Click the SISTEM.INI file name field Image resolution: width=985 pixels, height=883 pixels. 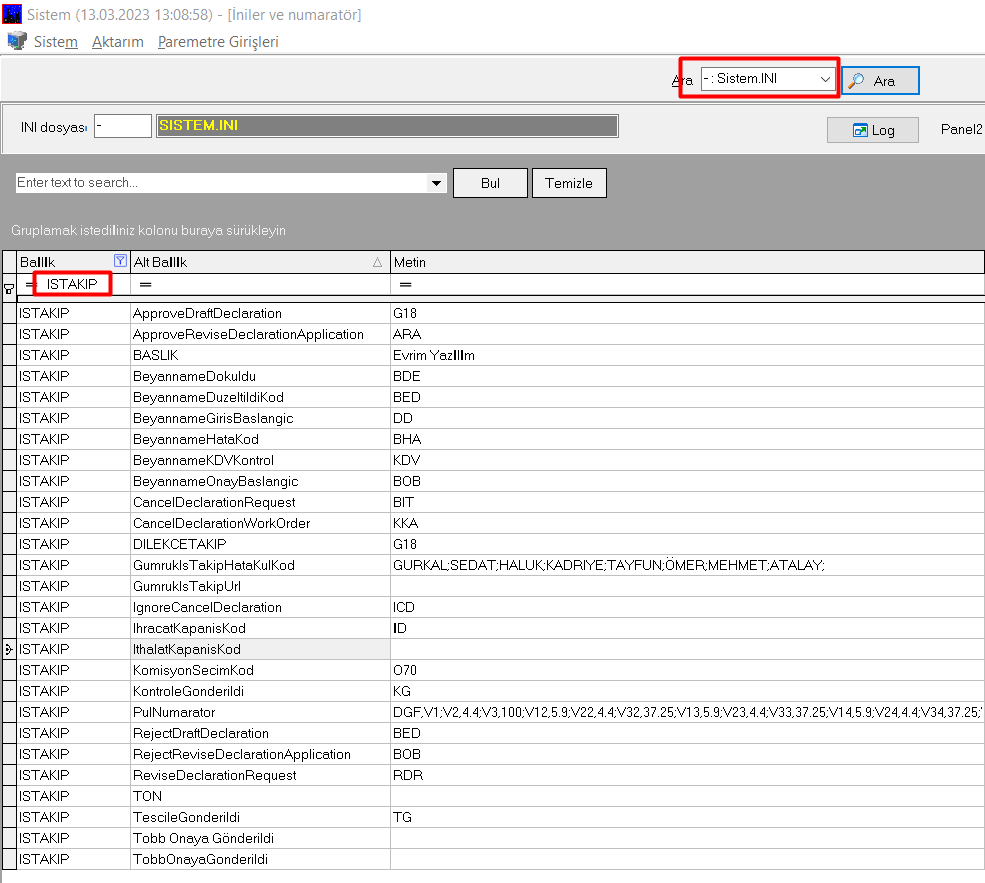pos(387,126)
